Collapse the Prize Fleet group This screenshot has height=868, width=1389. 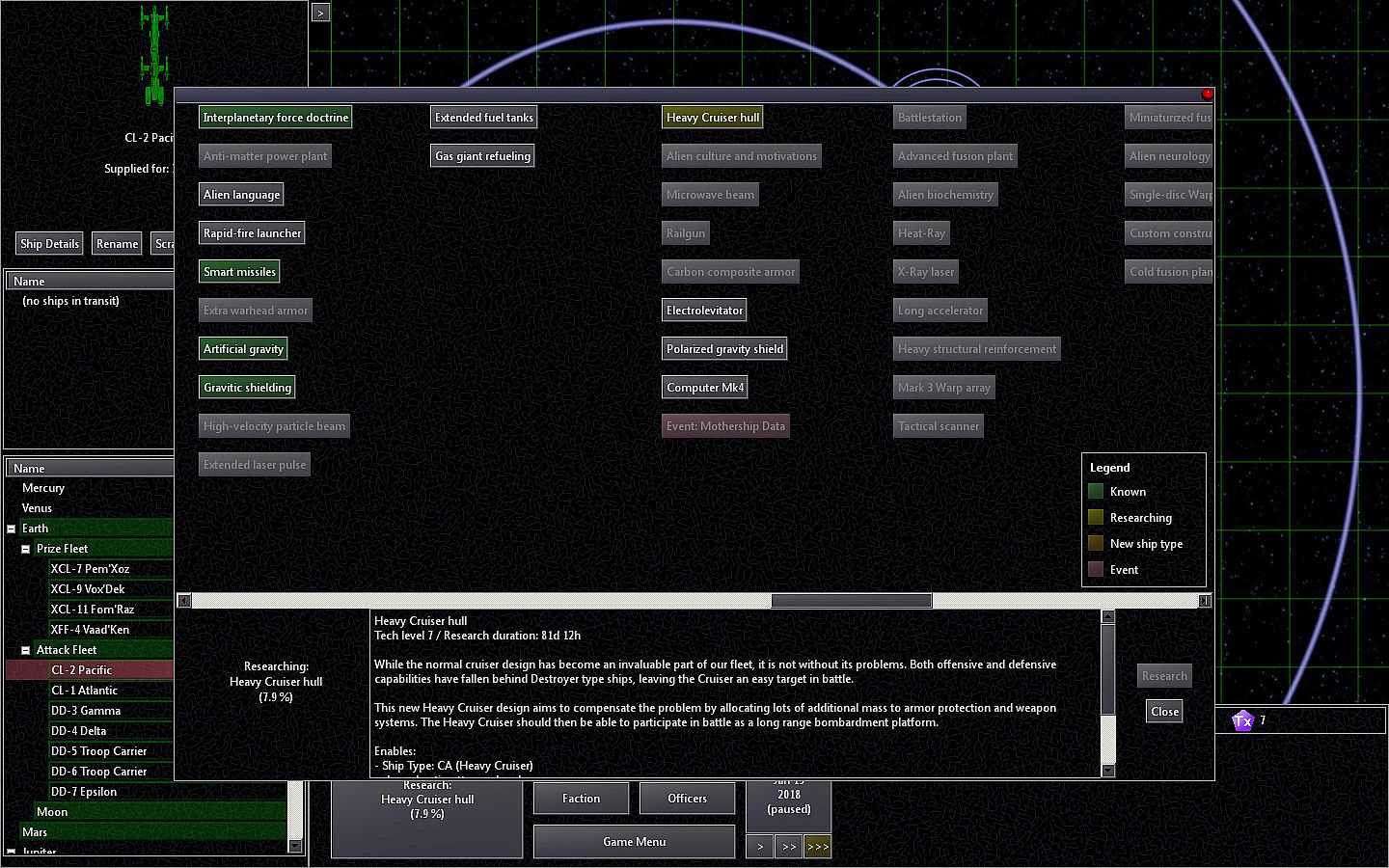pos(26,549)
